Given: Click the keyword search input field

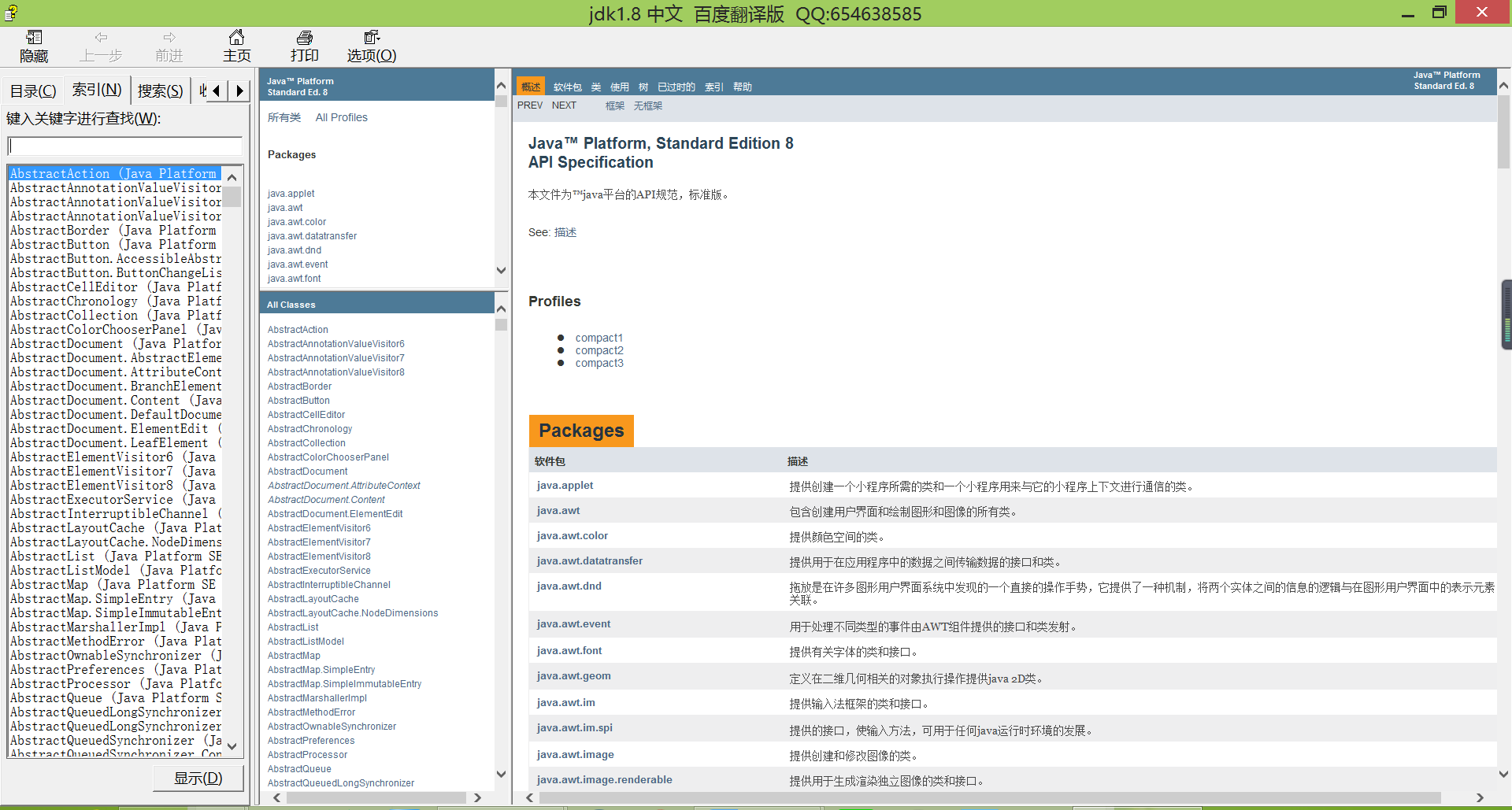Looking at the screenshot, I should coord(125,146).
